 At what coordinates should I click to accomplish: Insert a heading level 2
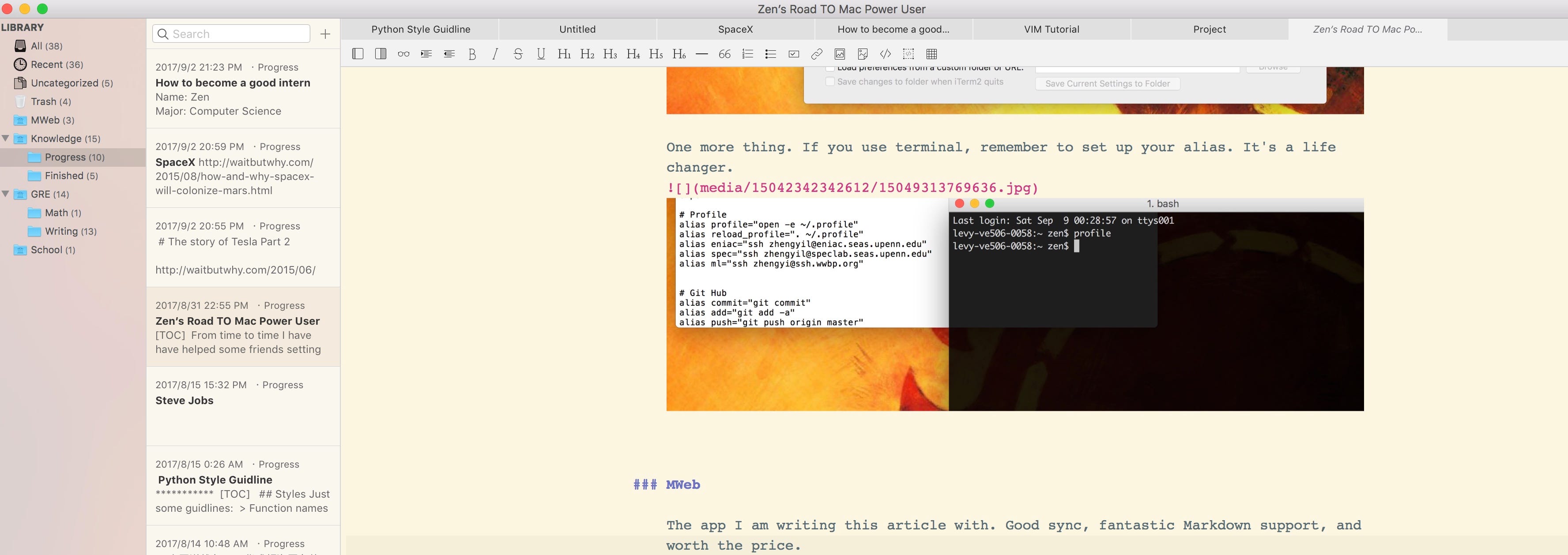click(587, 54)
